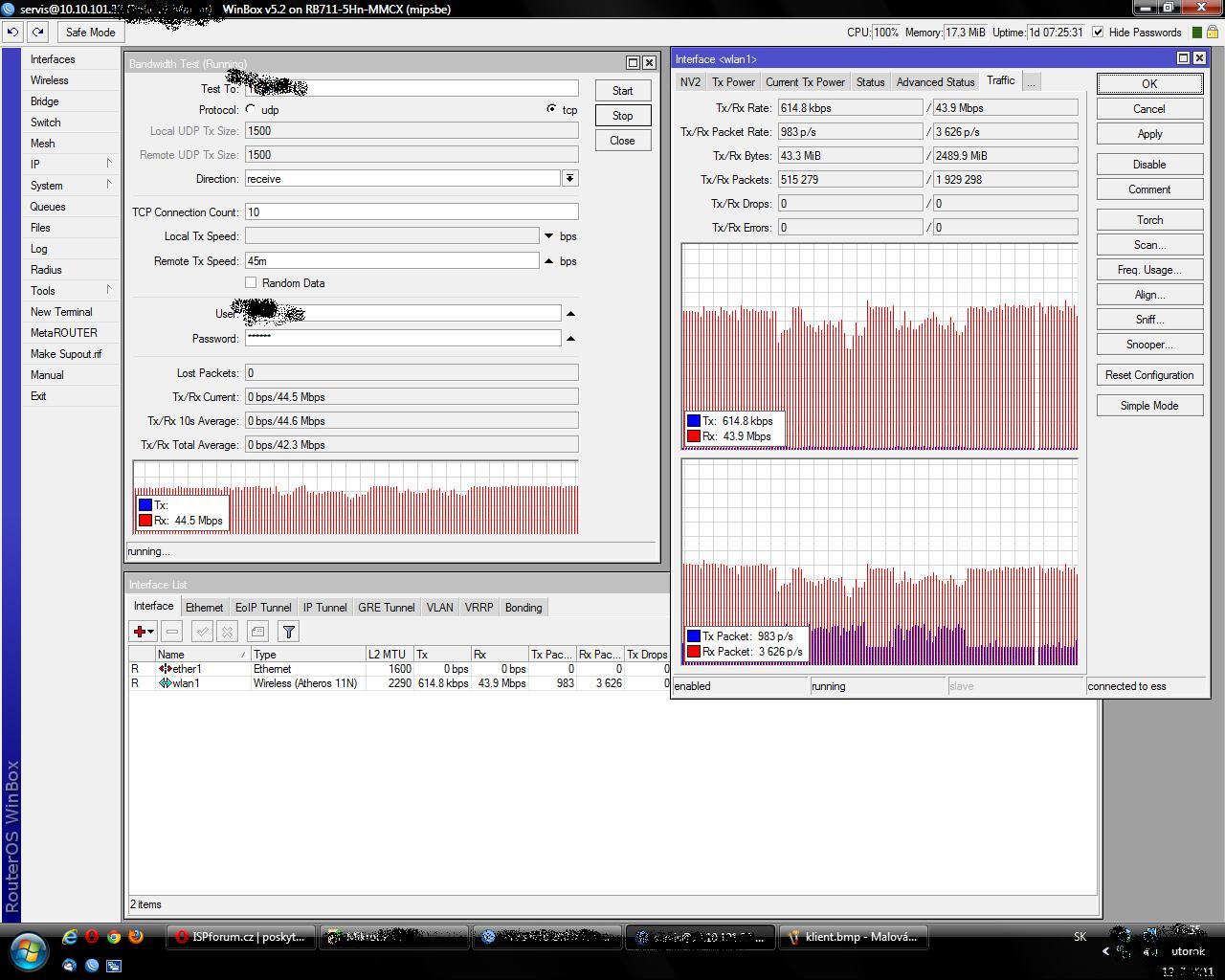The image size is (1225, 980).
Task: Toggle the Safe Mode button
Action: click(90, 32)
